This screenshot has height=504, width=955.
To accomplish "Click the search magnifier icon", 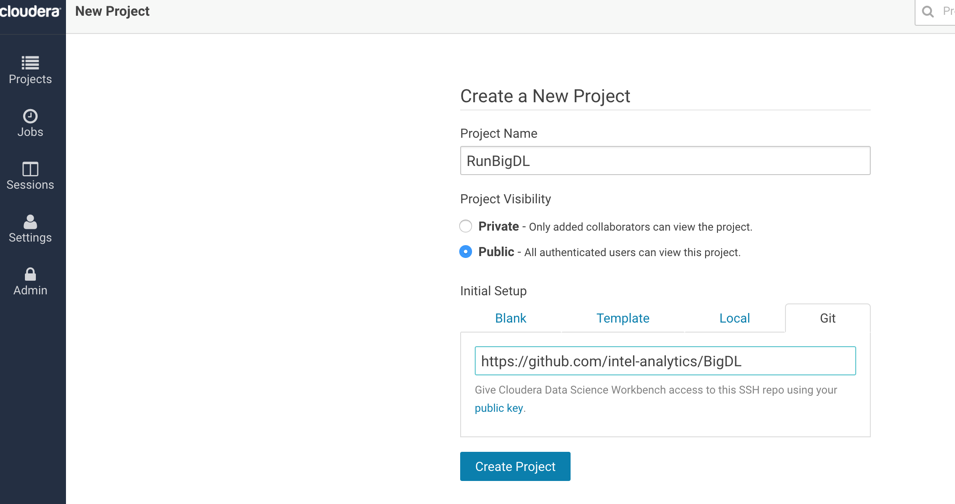I will (928, 12).
